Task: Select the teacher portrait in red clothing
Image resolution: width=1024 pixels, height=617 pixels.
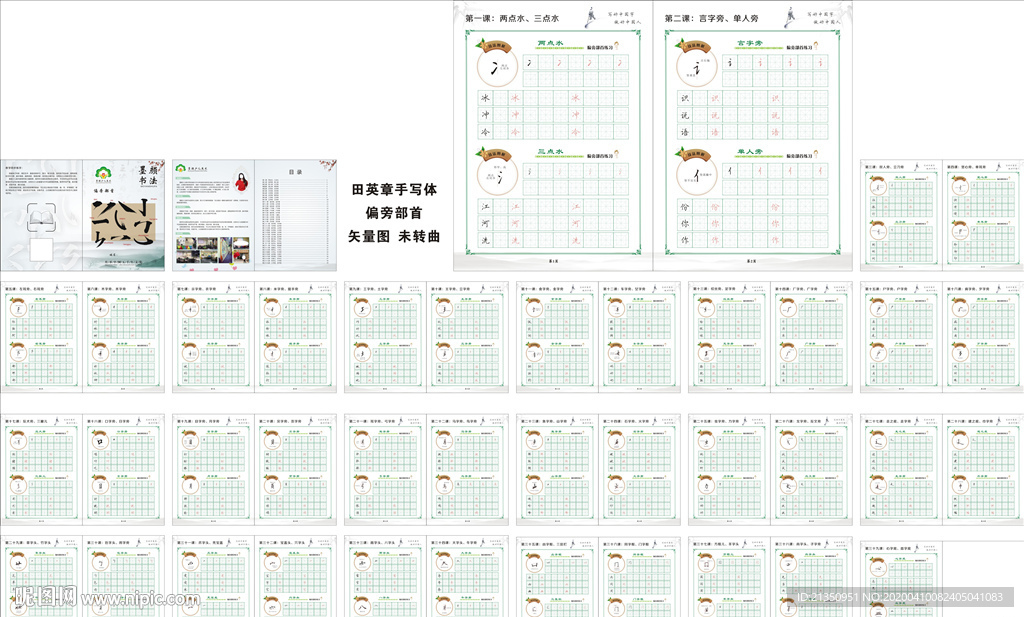Action: [242, 182]
